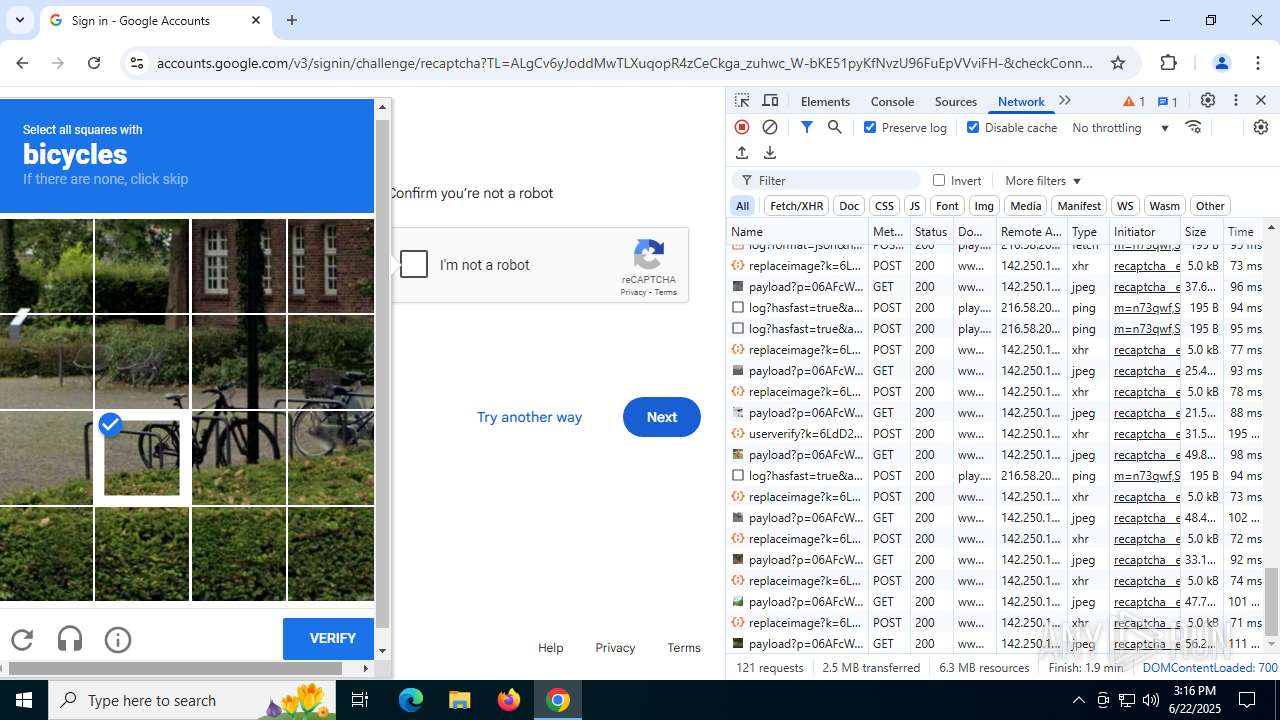Image resolution: width=1280 pixels, height=720 pixels.
Task: Toggle the device toolbar in DevTools
Action: click(770, 101)
